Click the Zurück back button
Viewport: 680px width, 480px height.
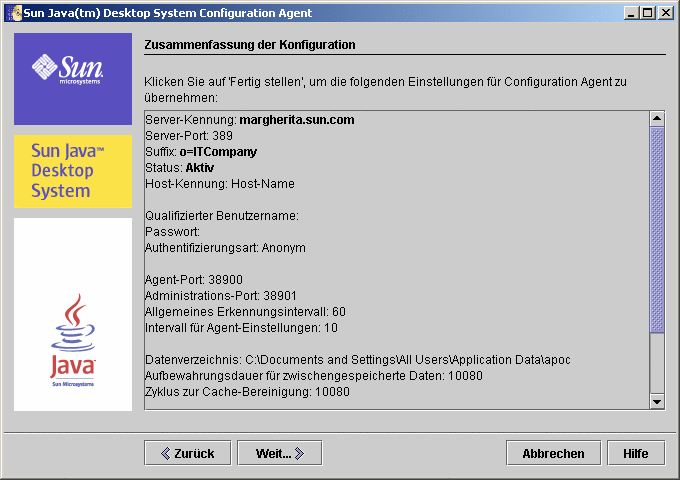[187, 453]
